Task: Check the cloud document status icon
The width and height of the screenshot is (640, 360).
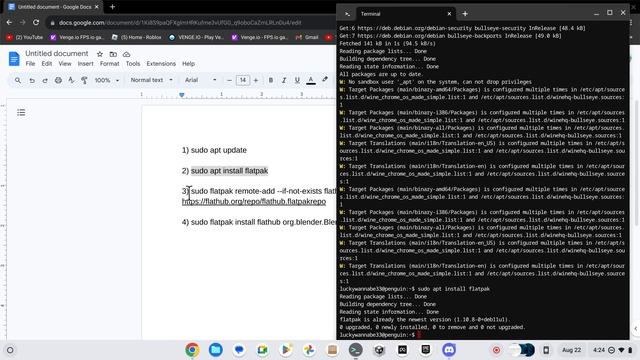Action: [x=127, y=54]
